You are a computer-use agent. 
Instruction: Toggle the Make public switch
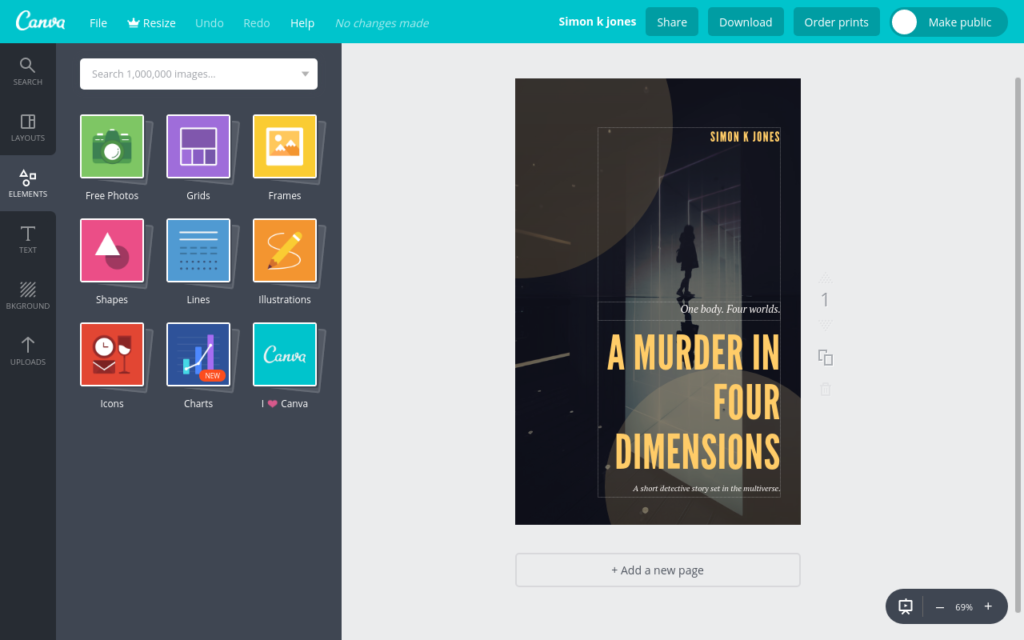[x=905, y=22]
